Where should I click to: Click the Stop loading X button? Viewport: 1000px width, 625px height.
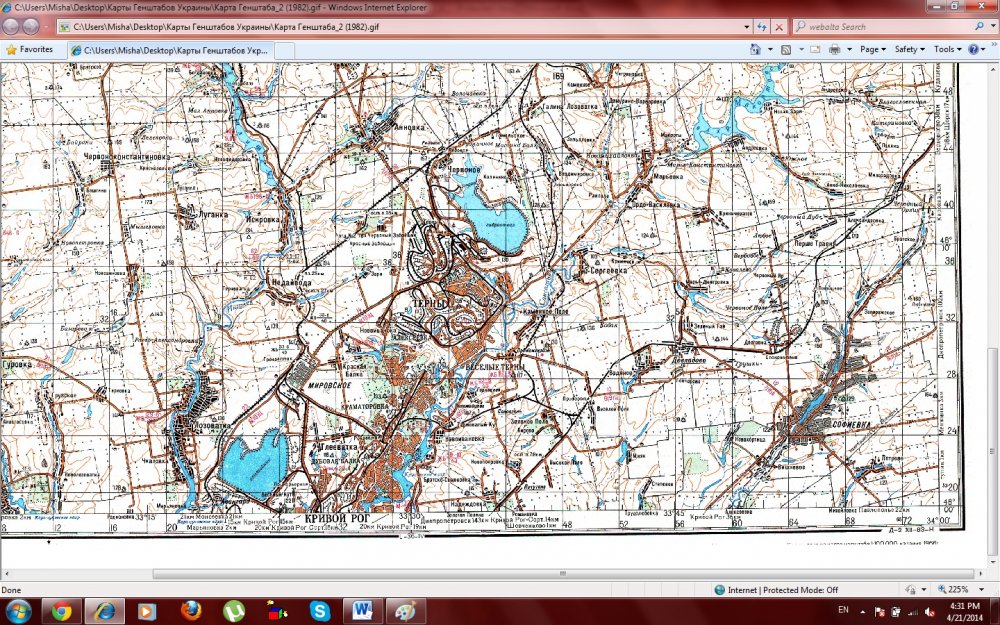(780, 27)
